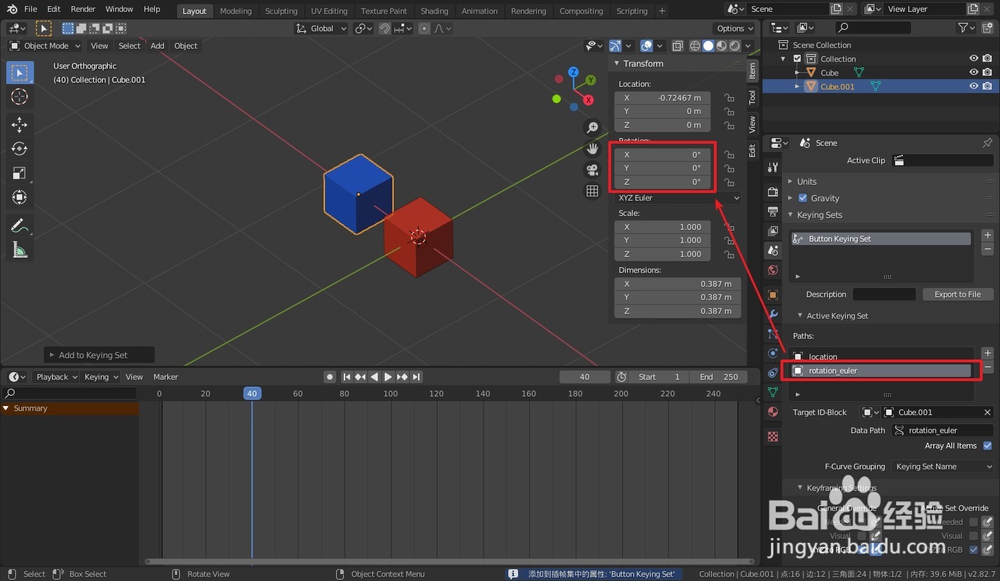Add a keying set path plus button
Viewport: 1000px width, 581px height.
click(x=987, y=353)
